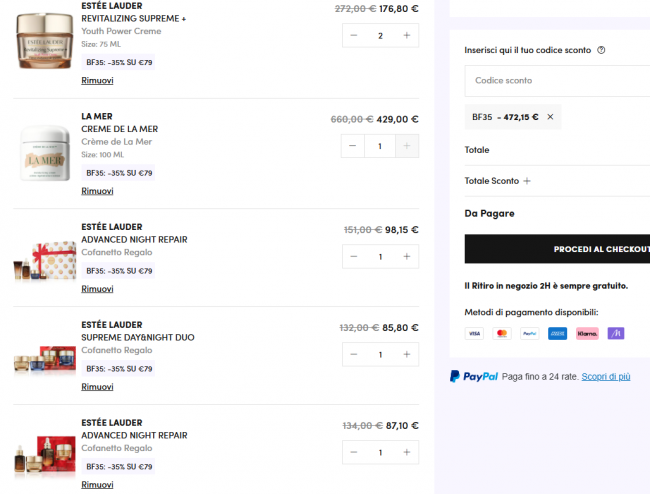Remove Creme de la Mer from cart
The height and width of the screenshot is (494, 650).
97,191
